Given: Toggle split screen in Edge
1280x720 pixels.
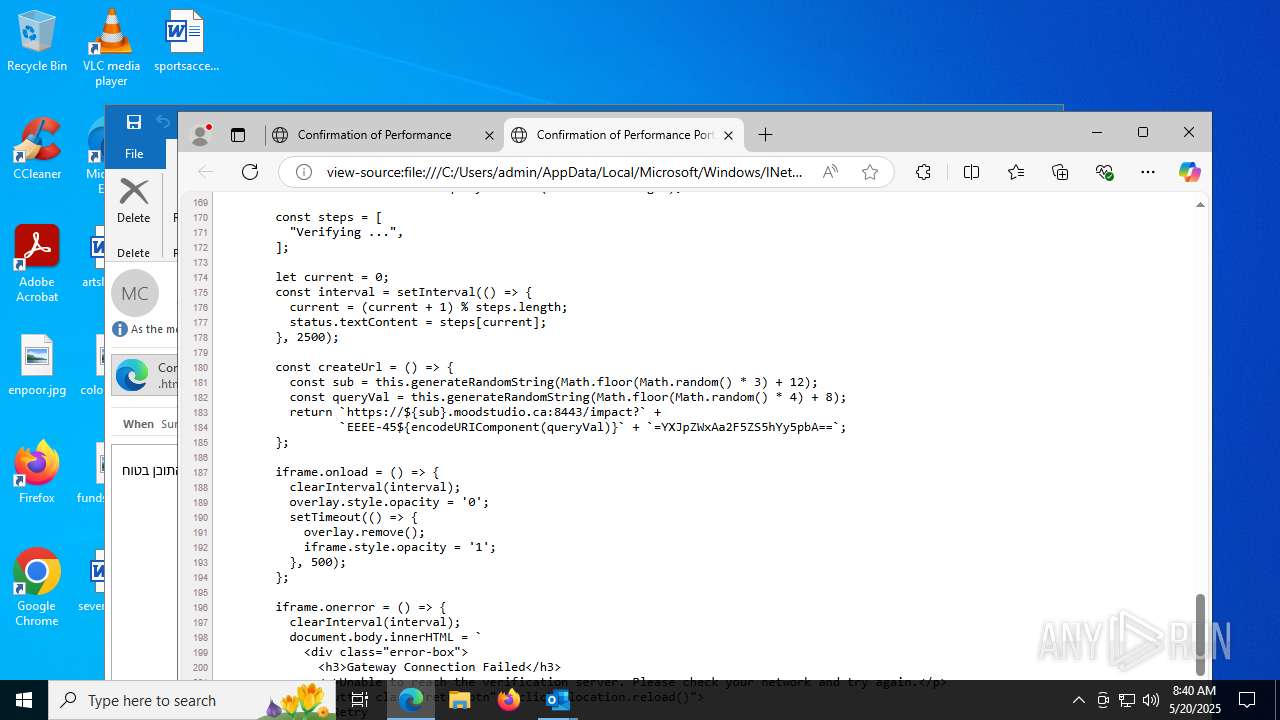Looking at the screenshot, I should coord(971,172).
